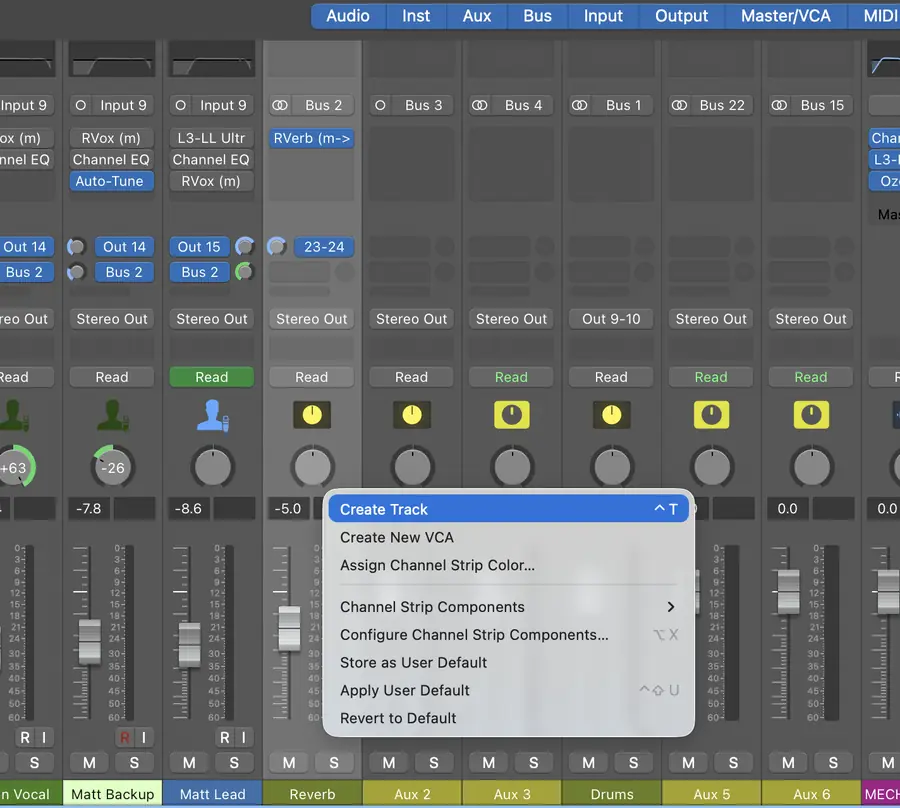This screenshot has height=808, width=900.
Task: Toggle stereo format icon on Bus 2 input
Action: (x=280, y=106)
